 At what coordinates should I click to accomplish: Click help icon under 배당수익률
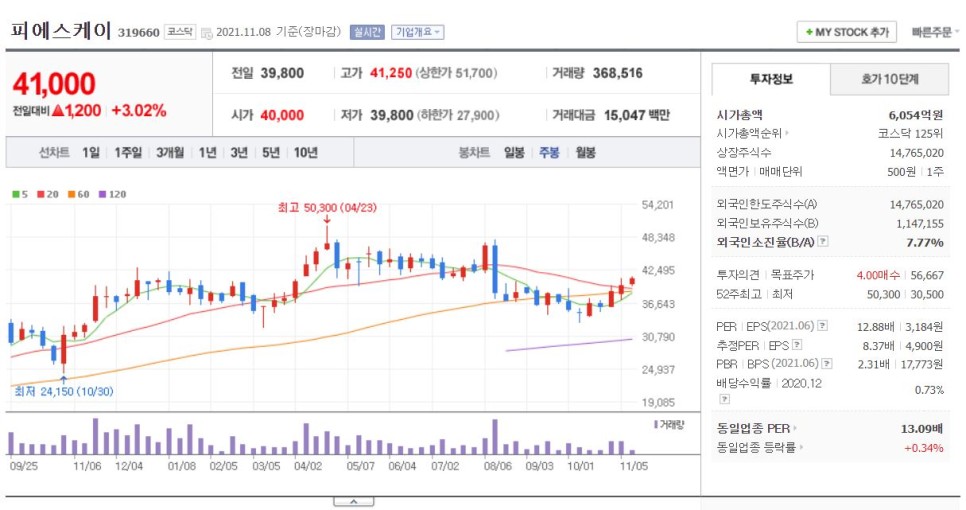pyautogui.click(x=724, y=399)
